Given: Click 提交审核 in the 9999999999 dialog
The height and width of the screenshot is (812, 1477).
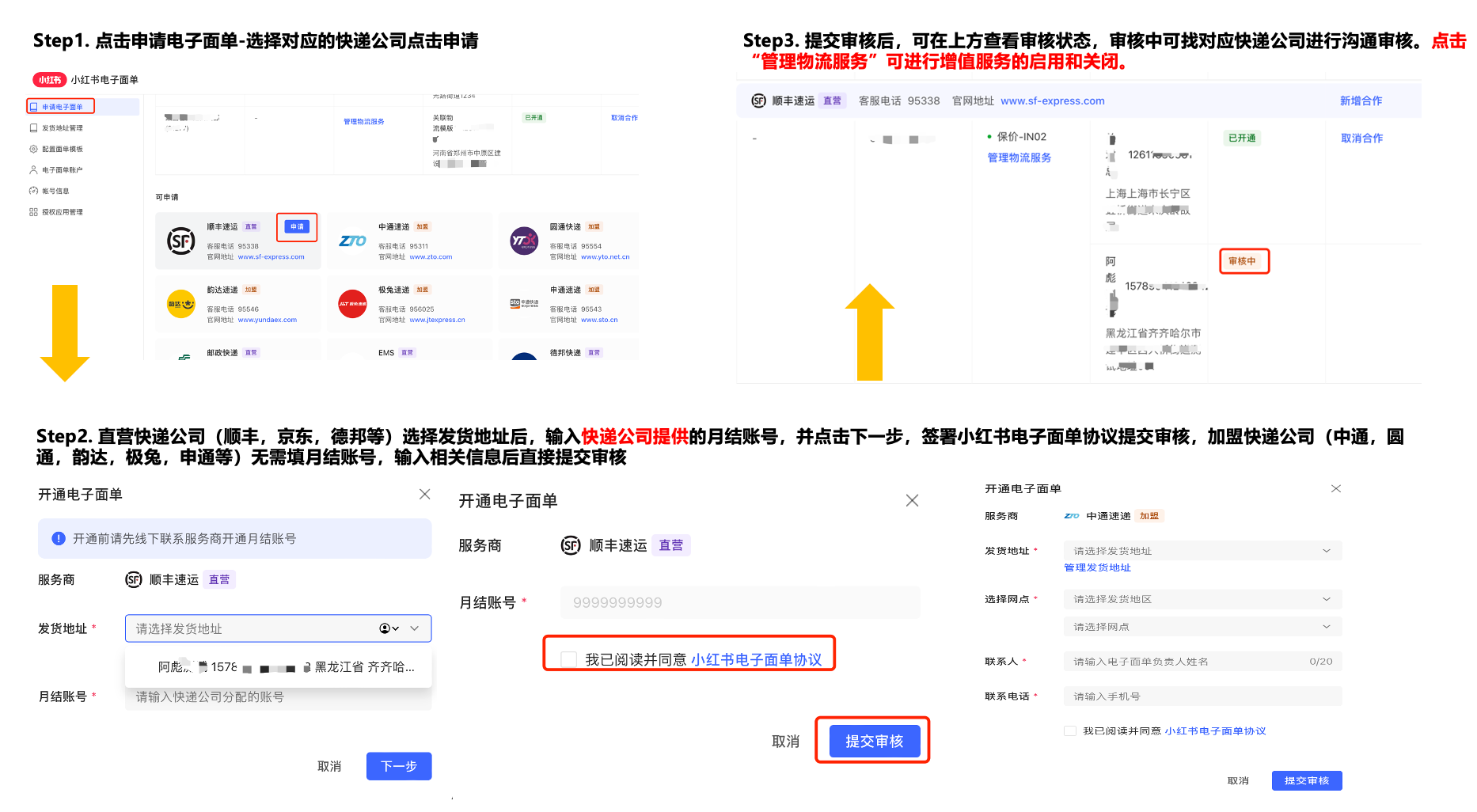Looking at the screenshot, I should [874, 741].
